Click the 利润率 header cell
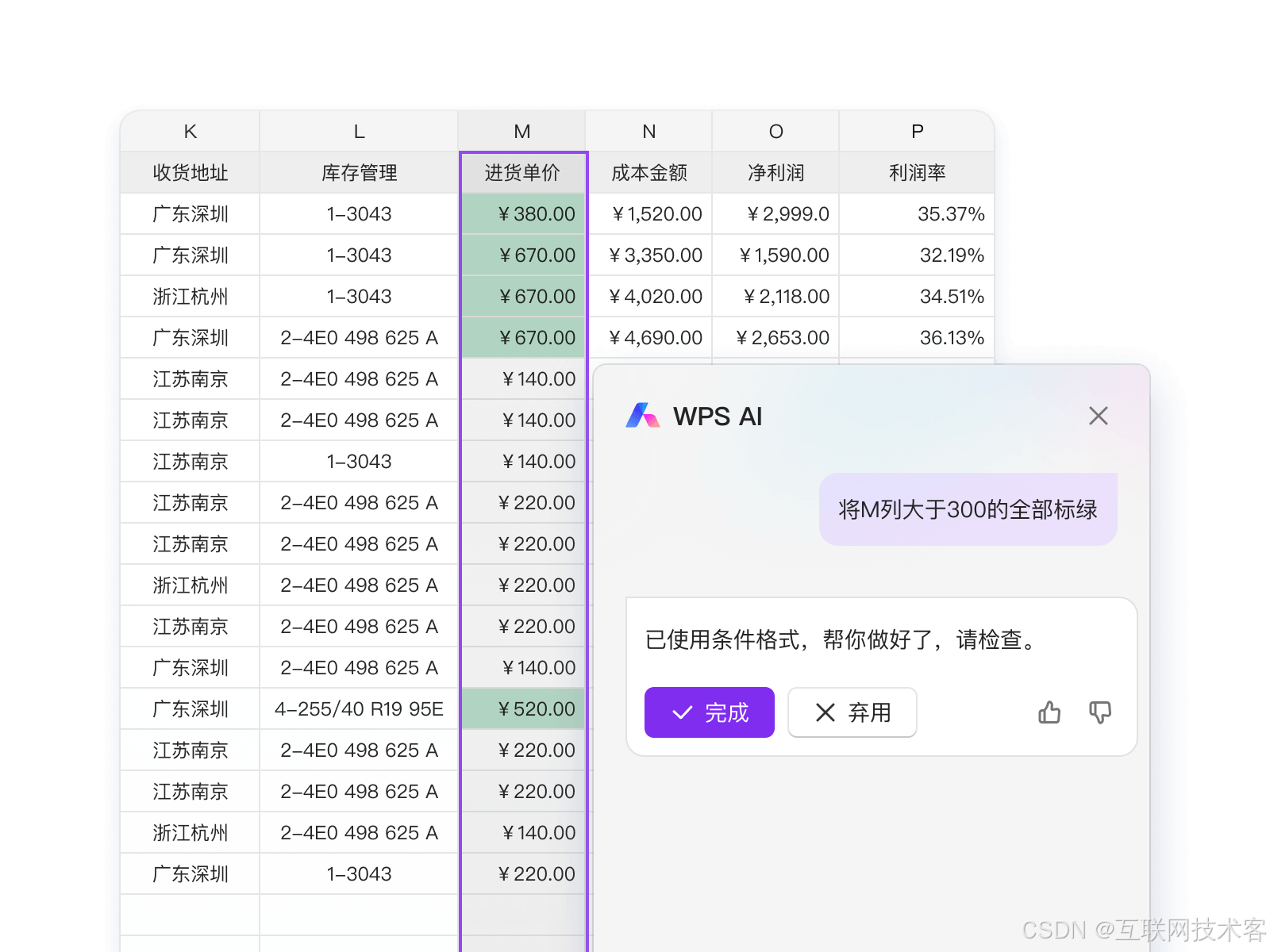 pos(917,173)
